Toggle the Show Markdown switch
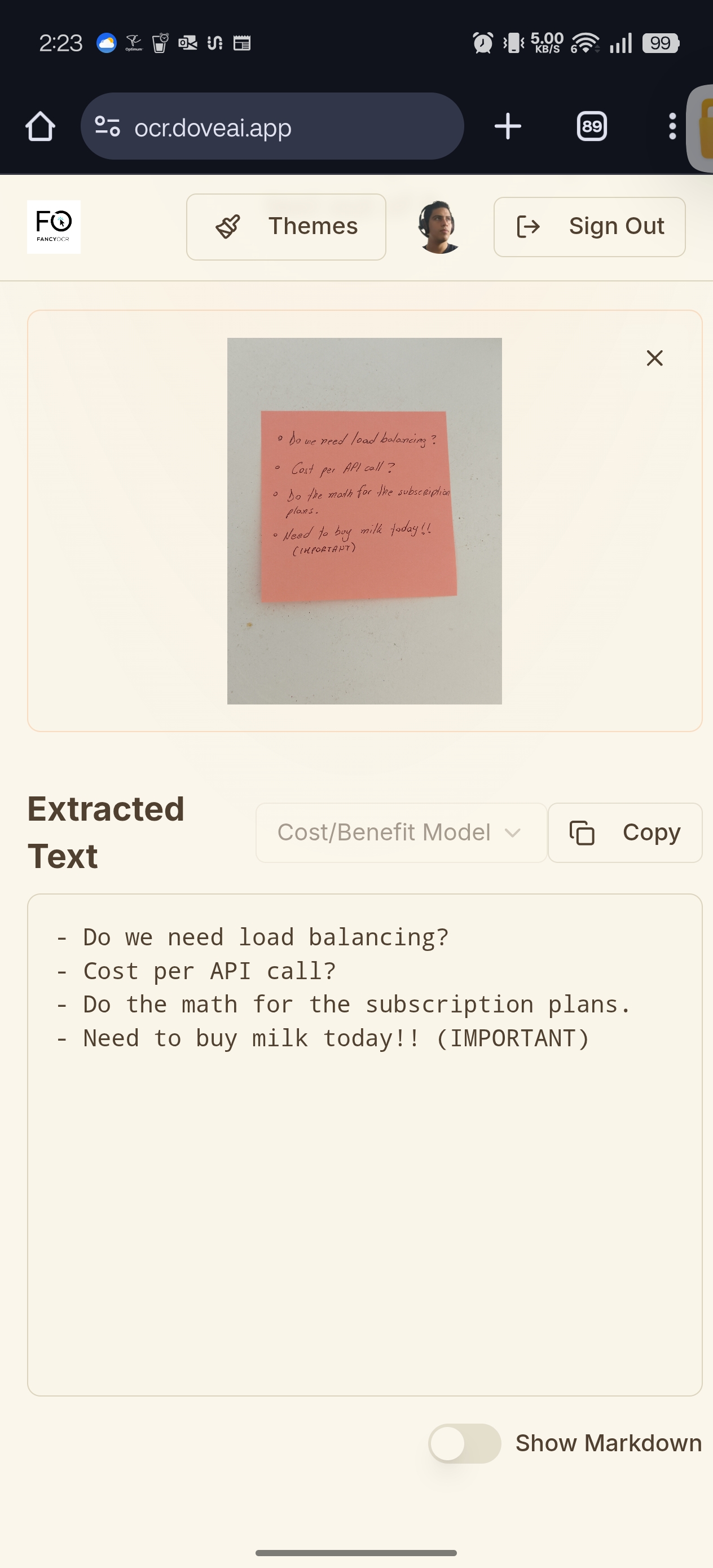The image size is (713, 1568). 464,1444
